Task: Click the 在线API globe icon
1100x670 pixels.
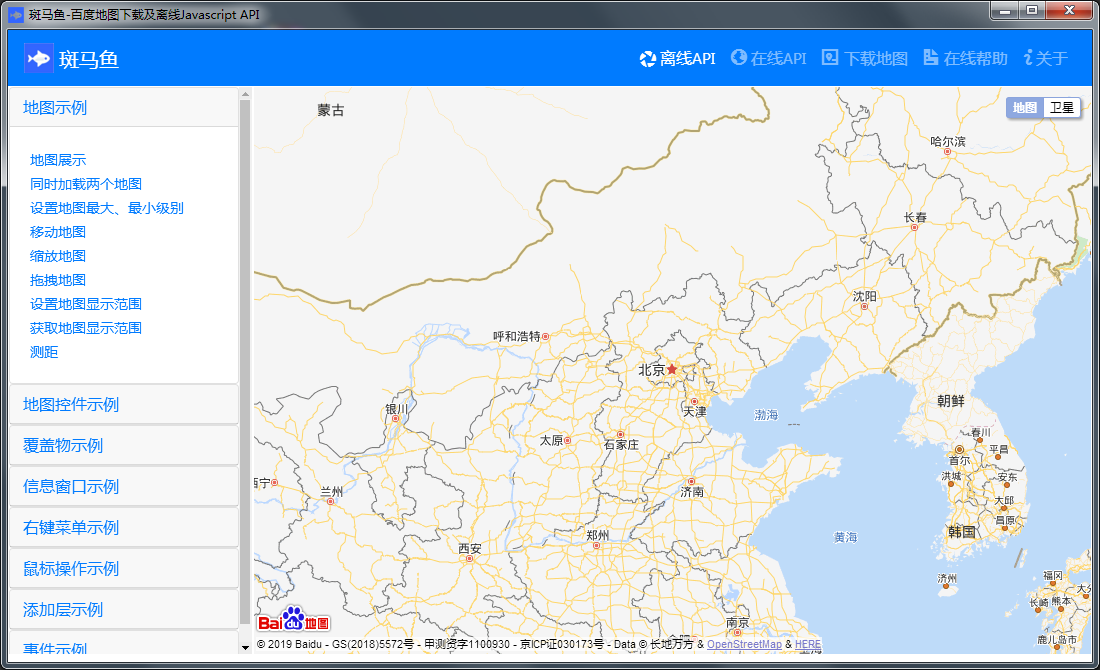Action: (738, 58)
